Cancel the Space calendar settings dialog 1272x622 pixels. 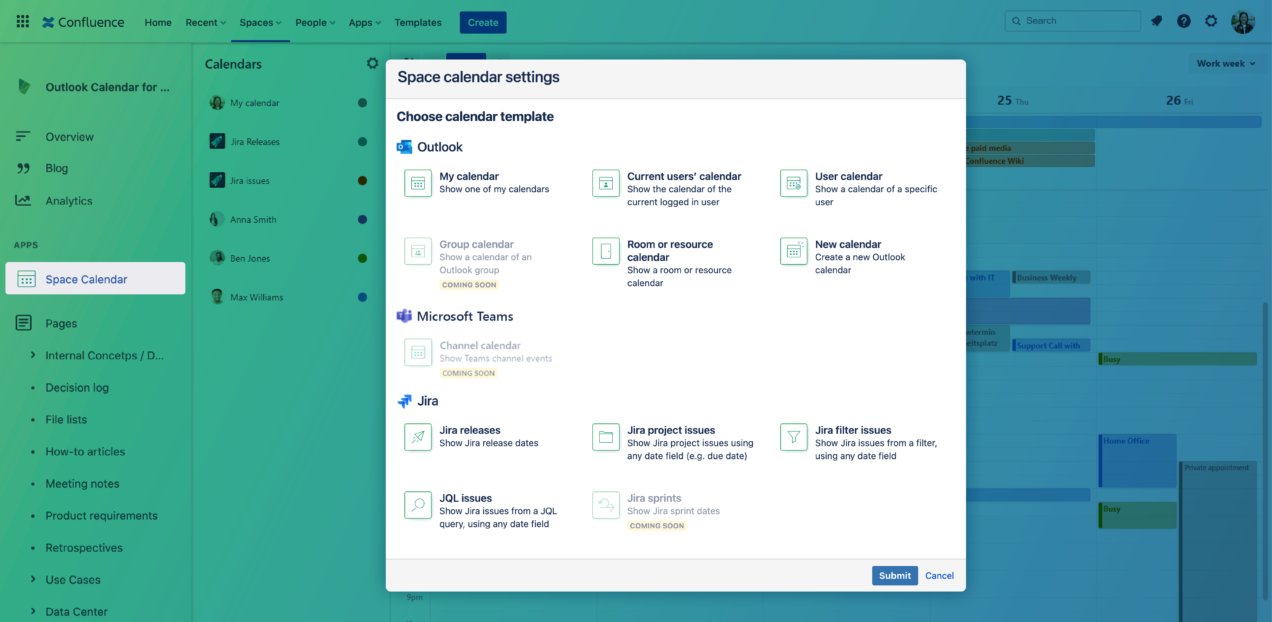click(x=939, y=575)
